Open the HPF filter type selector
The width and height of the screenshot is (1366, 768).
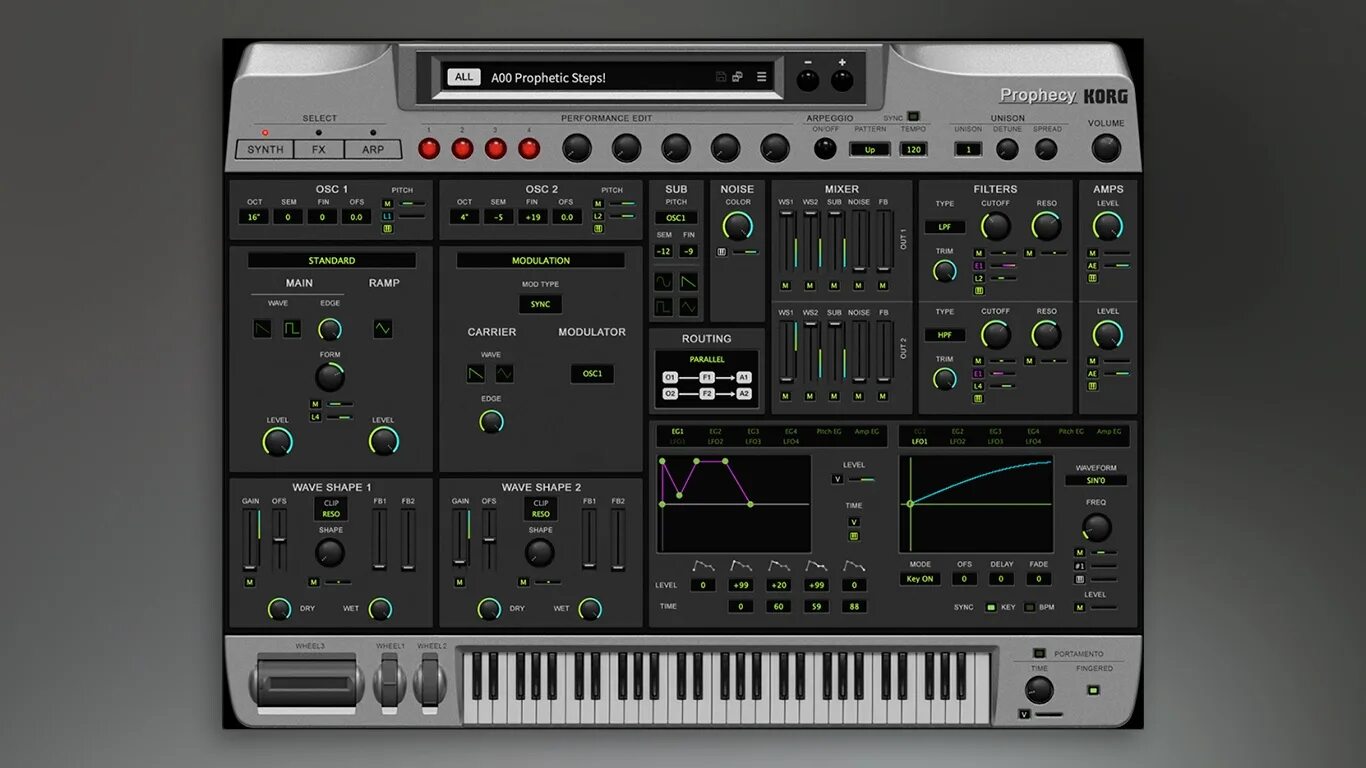[x=945, y=335]
